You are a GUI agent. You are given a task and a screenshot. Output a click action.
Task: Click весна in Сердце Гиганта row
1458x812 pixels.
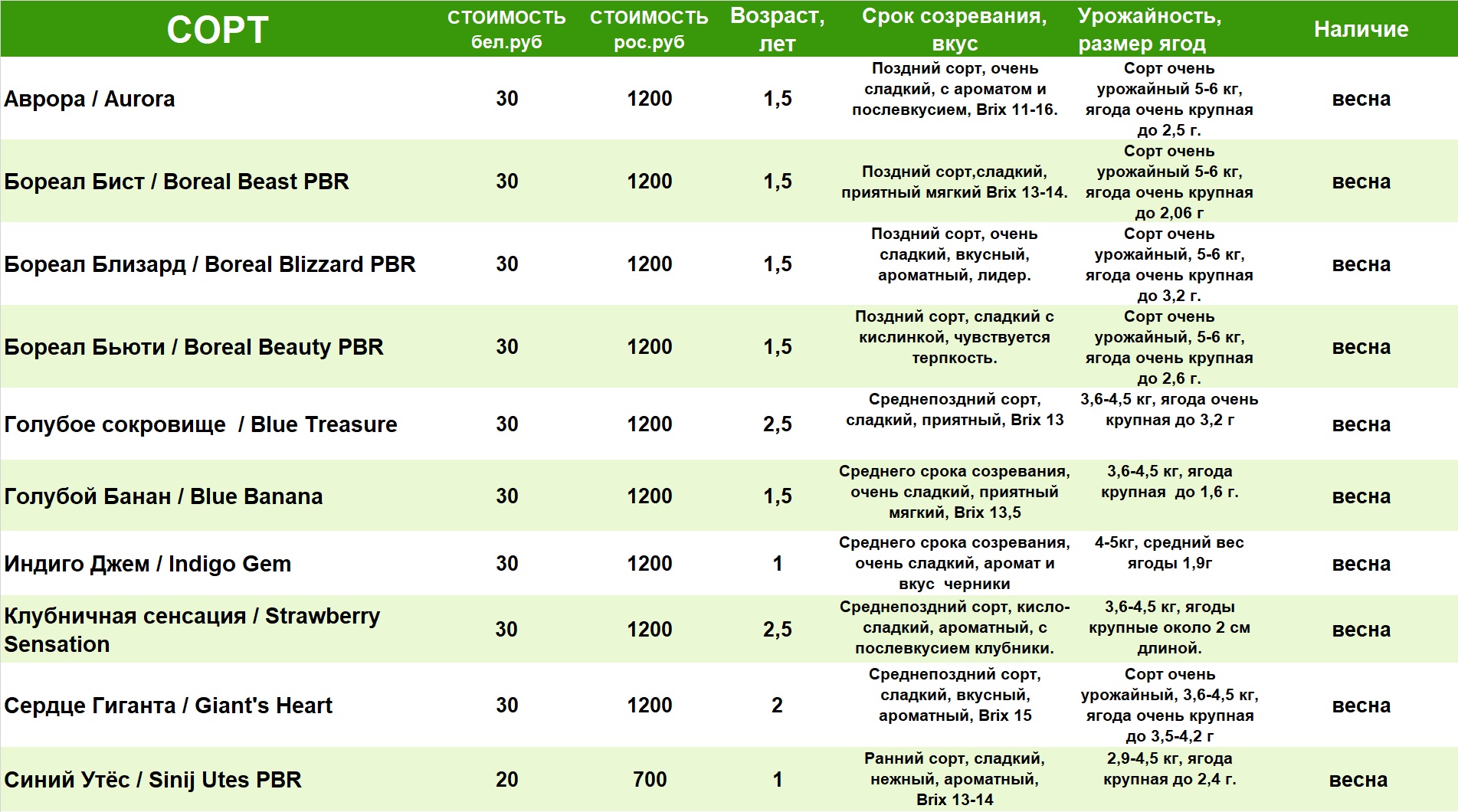[1361, 706]
